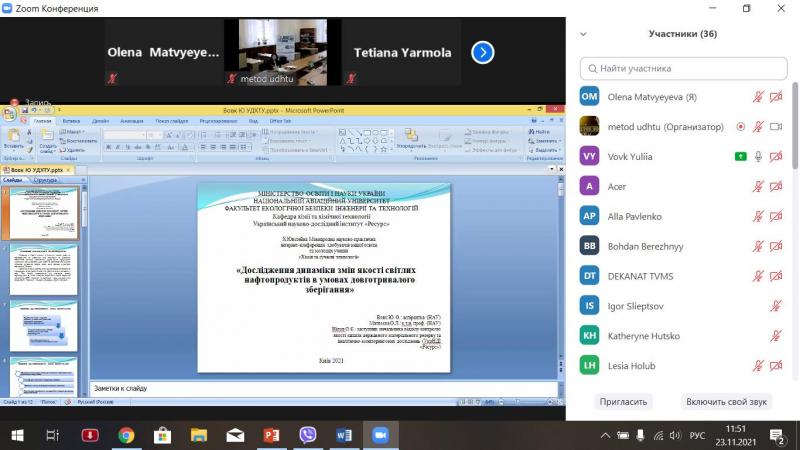Screen dimensions: 800x450
Task: Click Включить свой звук button
Action: pos(726,402)
